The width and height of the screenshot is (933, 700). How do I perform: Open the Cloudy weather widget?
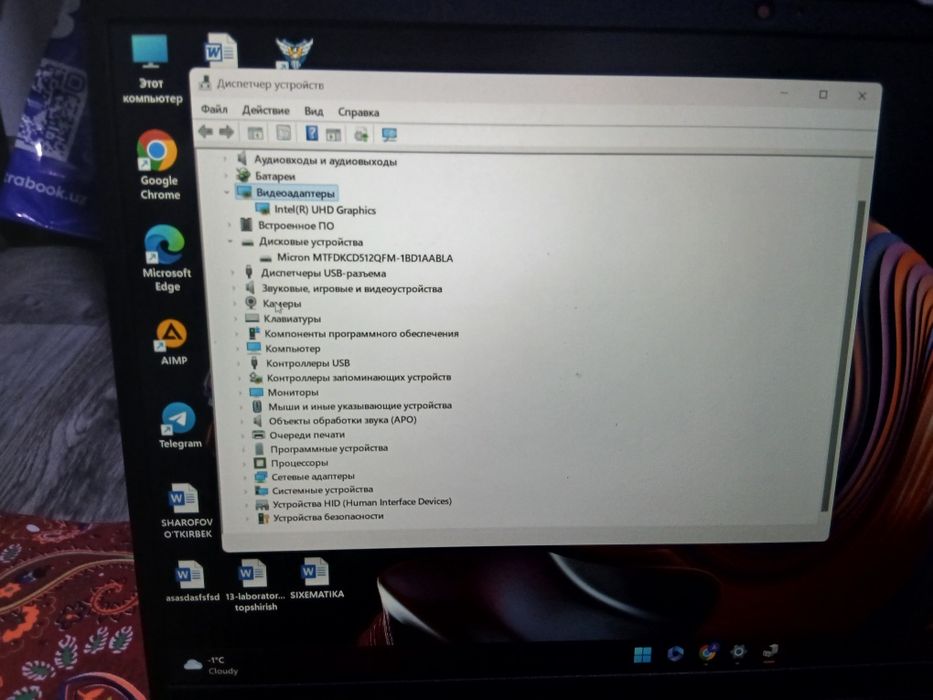211,665
